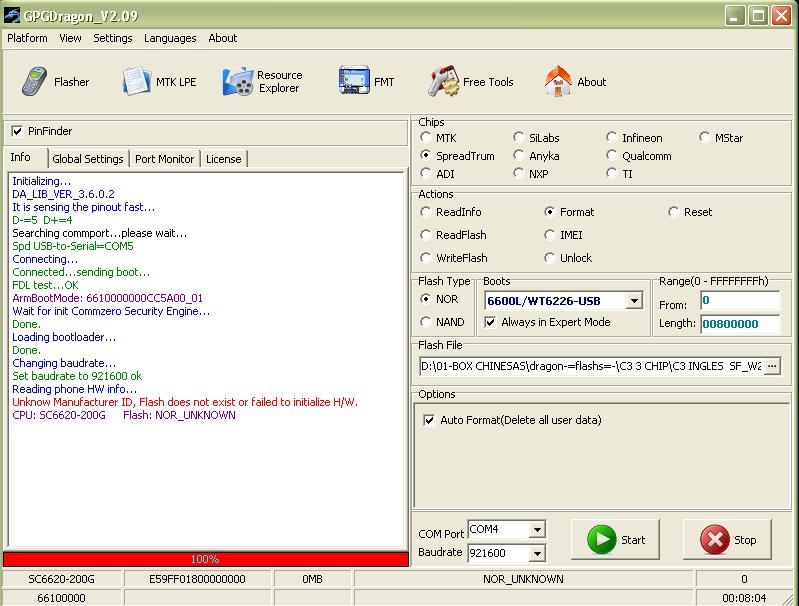Open the Flasher tool icon

click(35, 82)
